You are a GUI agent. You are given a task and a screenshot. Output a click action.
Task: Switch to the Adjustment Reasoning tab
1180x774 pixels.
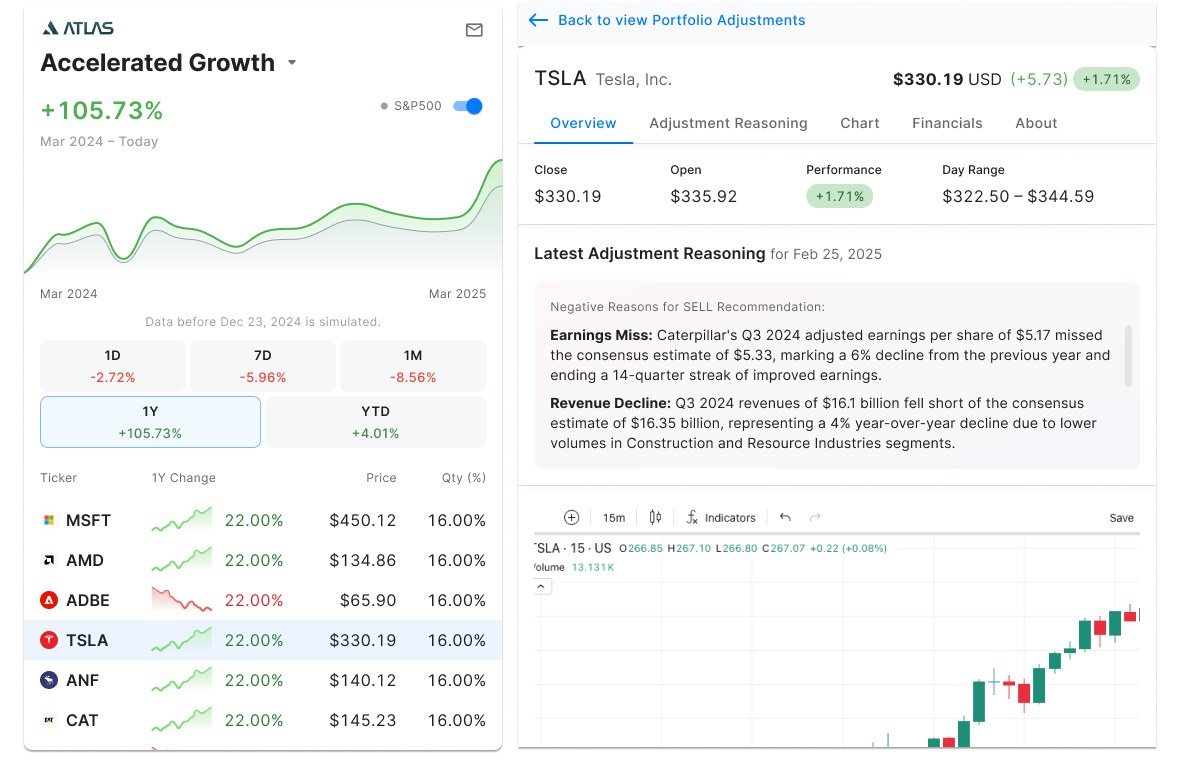click(x=728, y=123)
